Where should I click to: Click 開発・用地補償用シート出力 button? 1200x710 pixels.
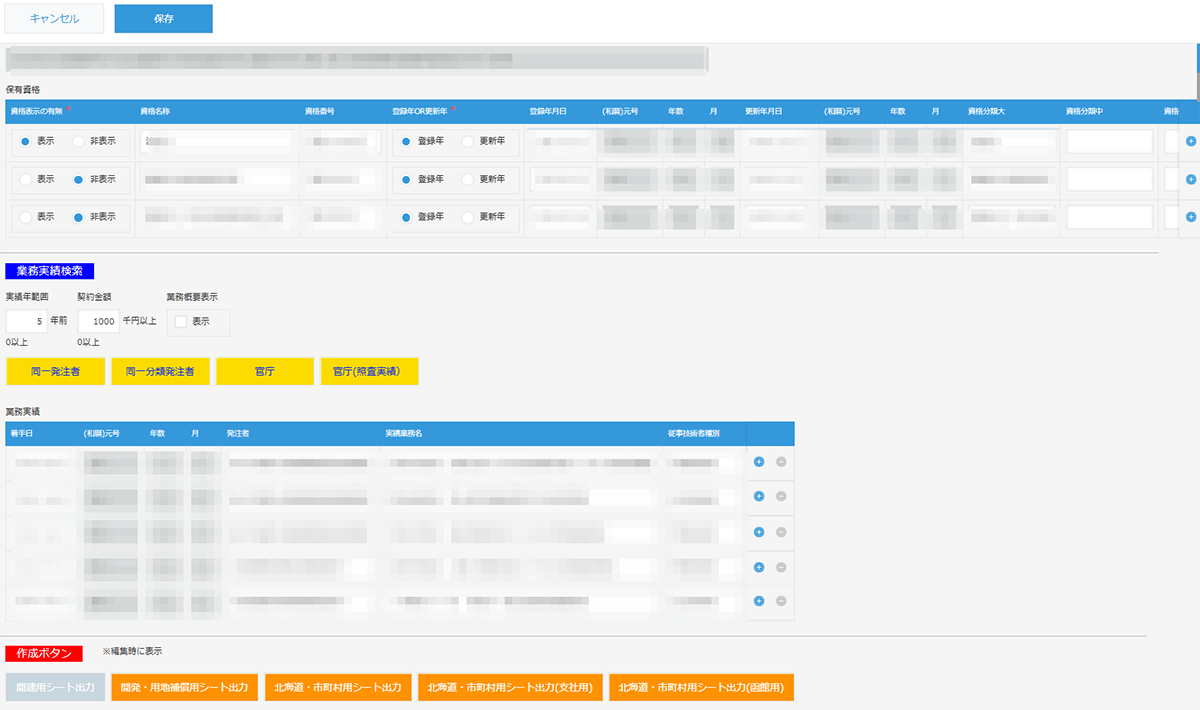click(x=184, y=687)
